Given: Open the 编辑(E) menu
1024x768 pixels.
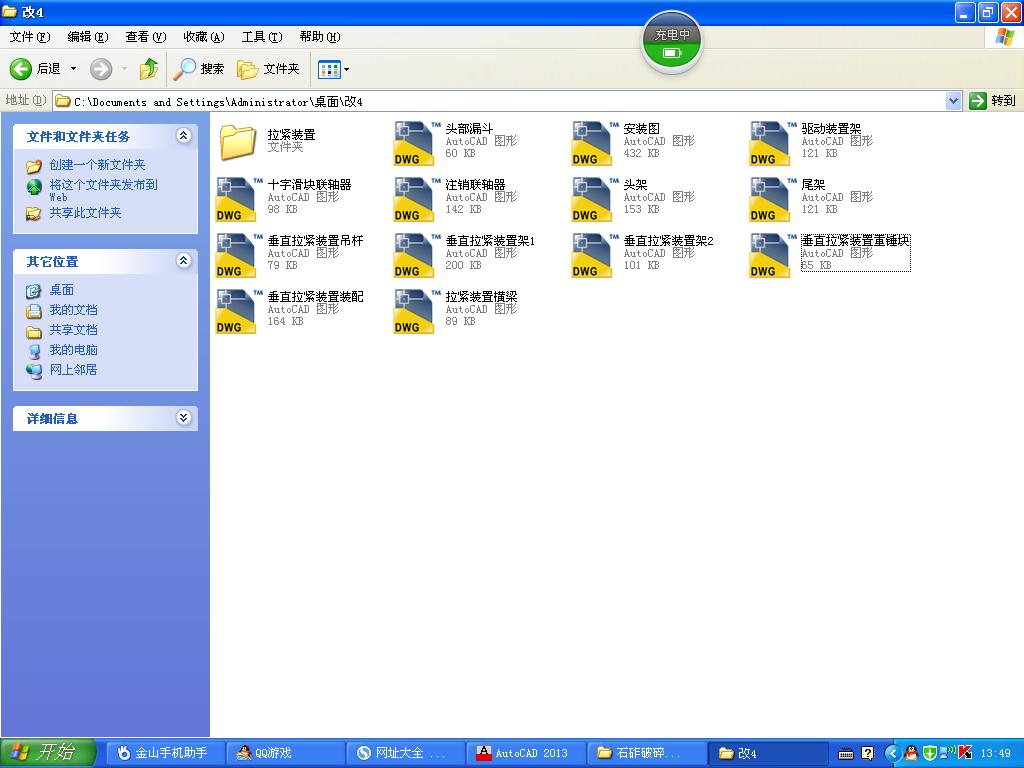Looking at the screenshot, I should click(x=88, y=37).
